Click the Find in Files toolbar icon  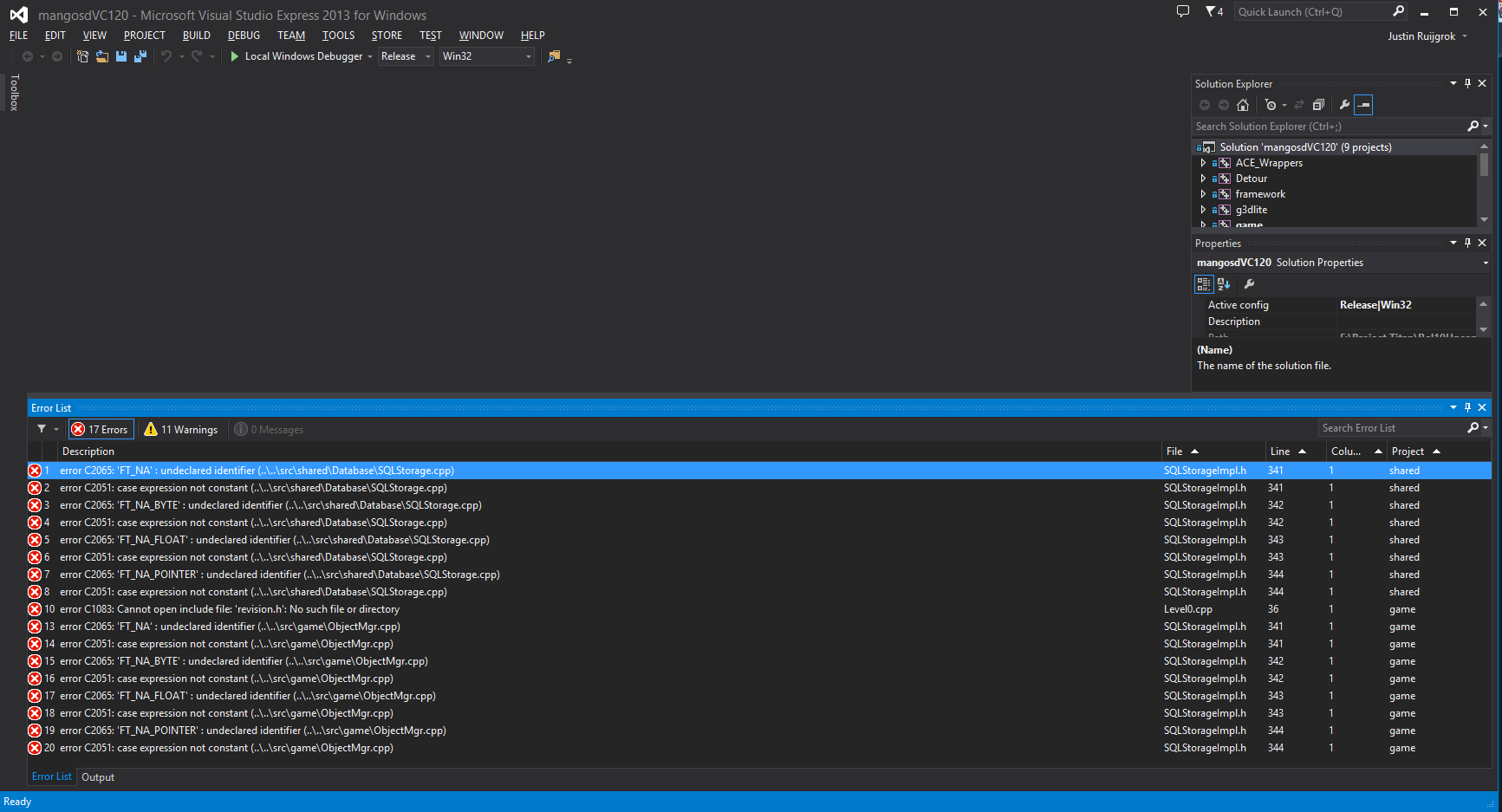tap(554, 56)
